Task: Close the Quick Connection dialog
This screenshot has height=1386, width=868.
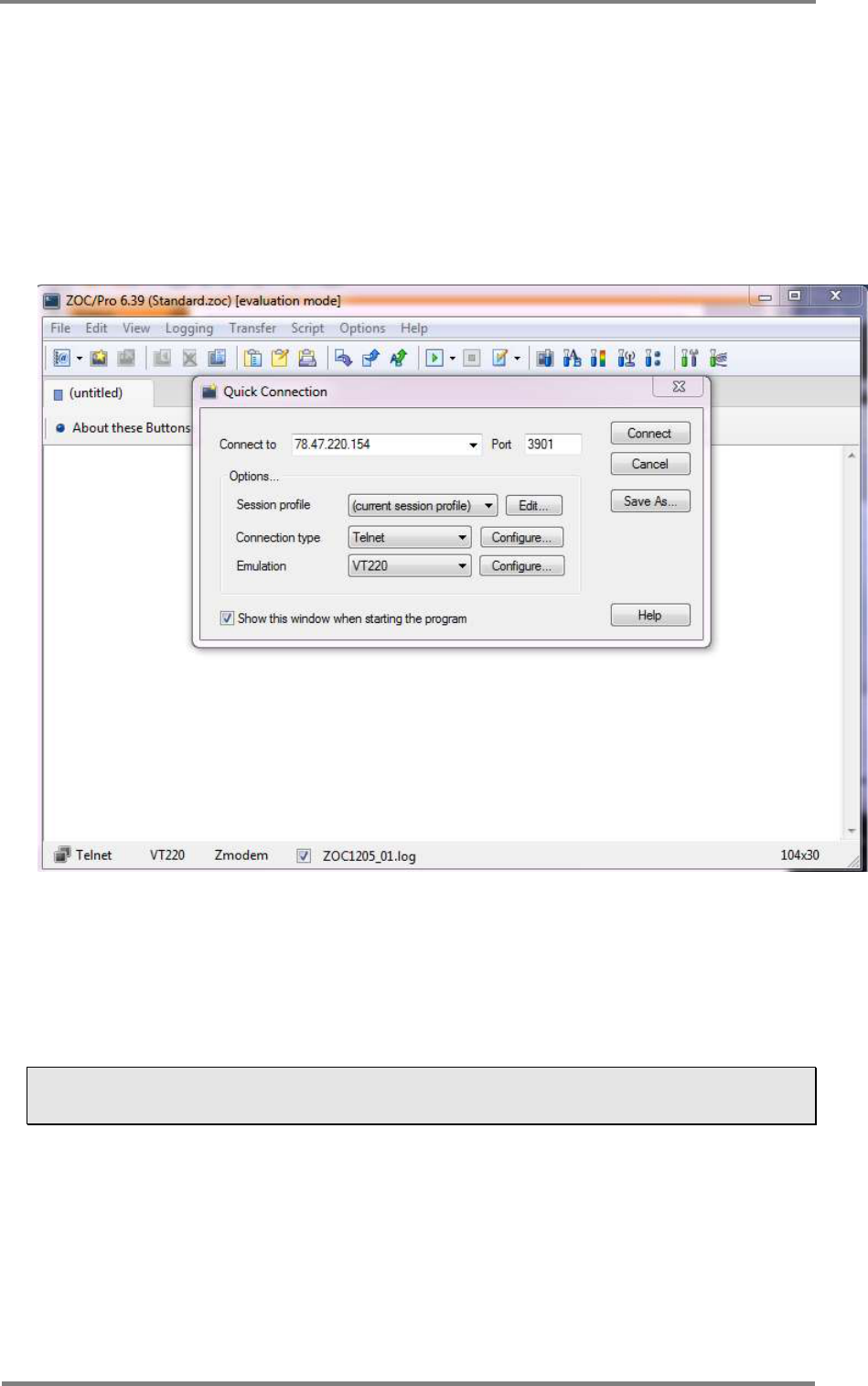Action: click(x=678, y=387)
